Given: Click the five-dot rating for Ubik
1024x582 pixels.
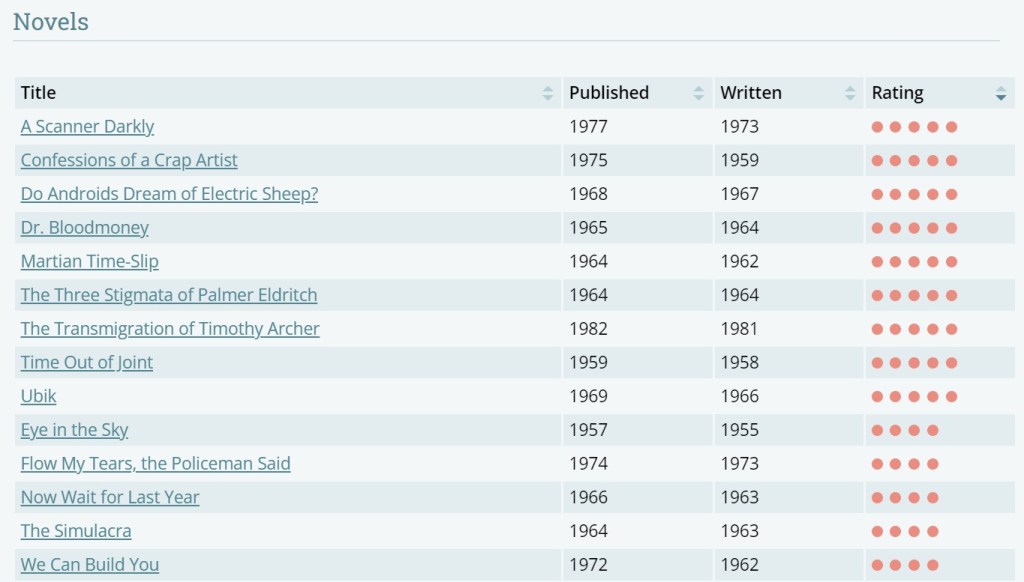Looking at the screenshot, I should coord(914,397).
